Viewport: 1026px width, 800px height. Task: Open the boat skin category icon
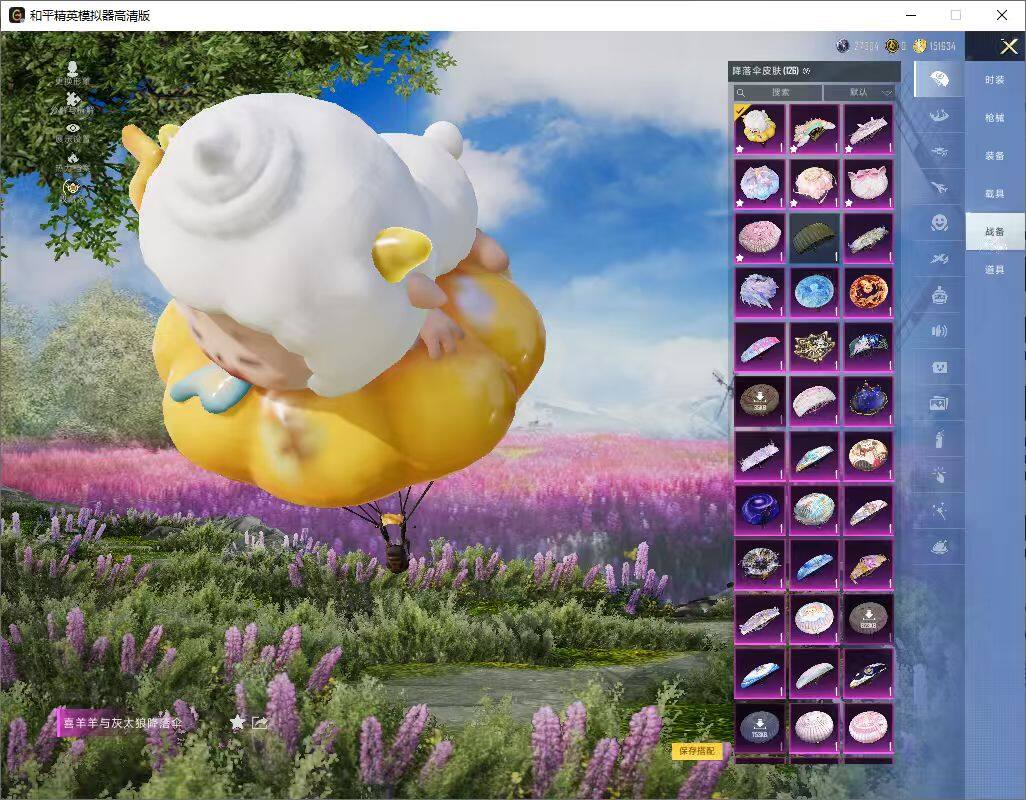tap(939, 116)
